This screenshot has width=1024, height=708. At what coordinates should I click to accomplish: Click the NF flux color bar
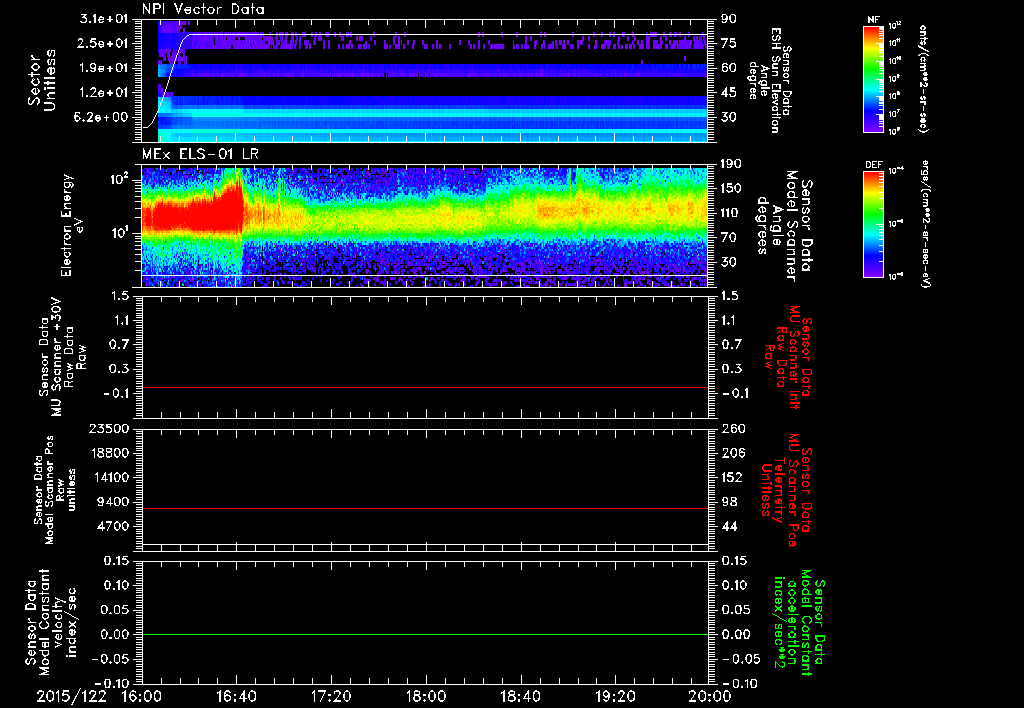tap(874, 79)
